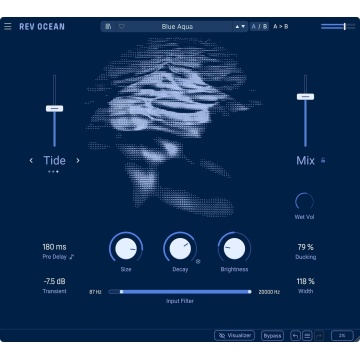Click the Input Filter high cutoff handle
Screen dimensions: 360x360
[250, 292]
